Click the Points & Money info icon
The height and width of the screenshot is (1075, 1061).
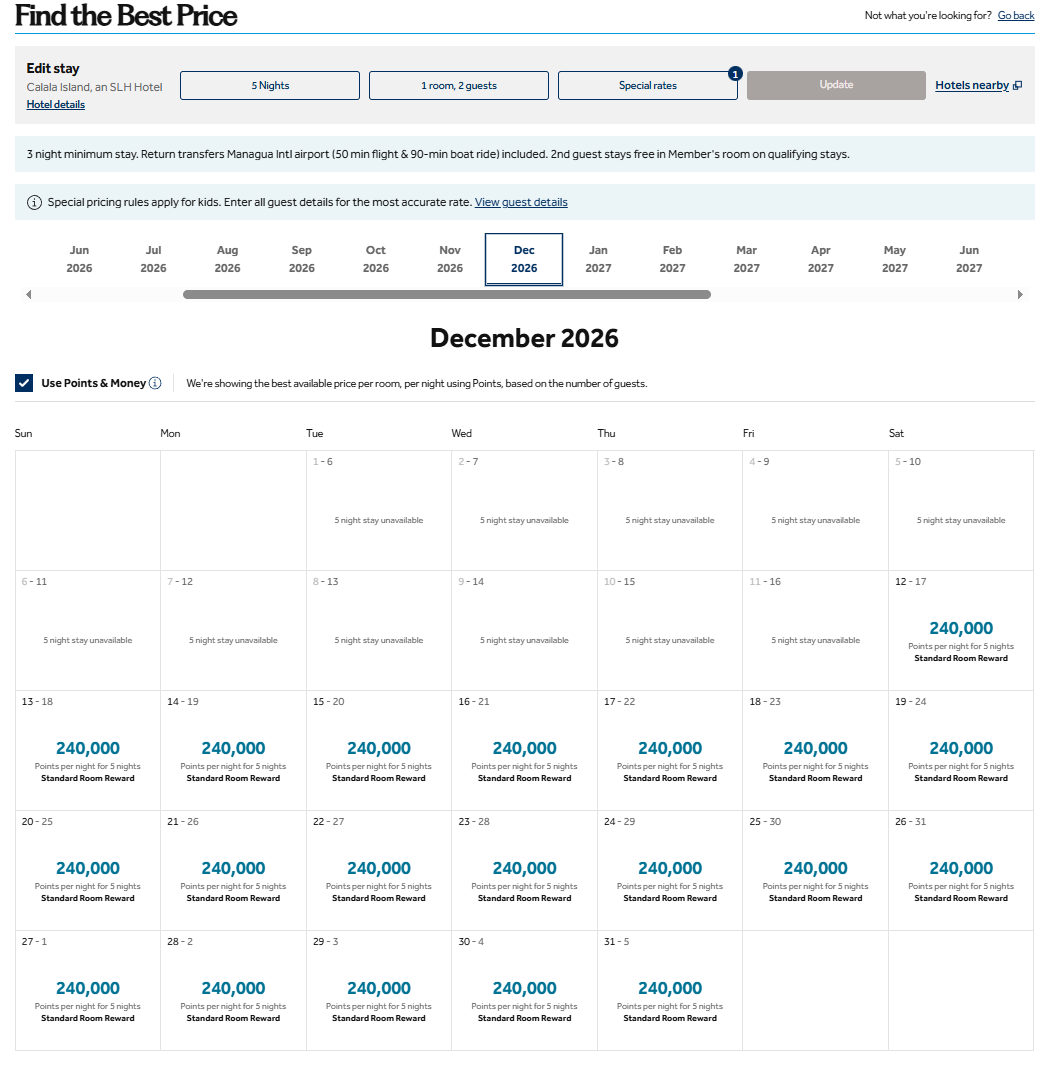[155, 383]
